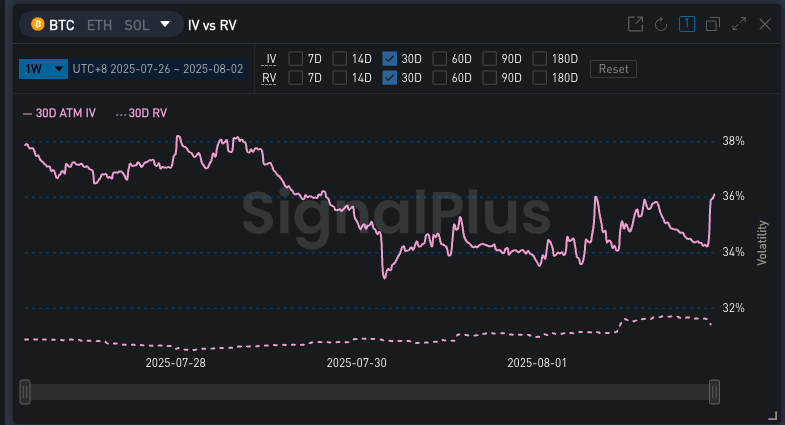Click the 2025-08-01 axis date label
Screen dimensions: 785x425
tap(537, 363)
